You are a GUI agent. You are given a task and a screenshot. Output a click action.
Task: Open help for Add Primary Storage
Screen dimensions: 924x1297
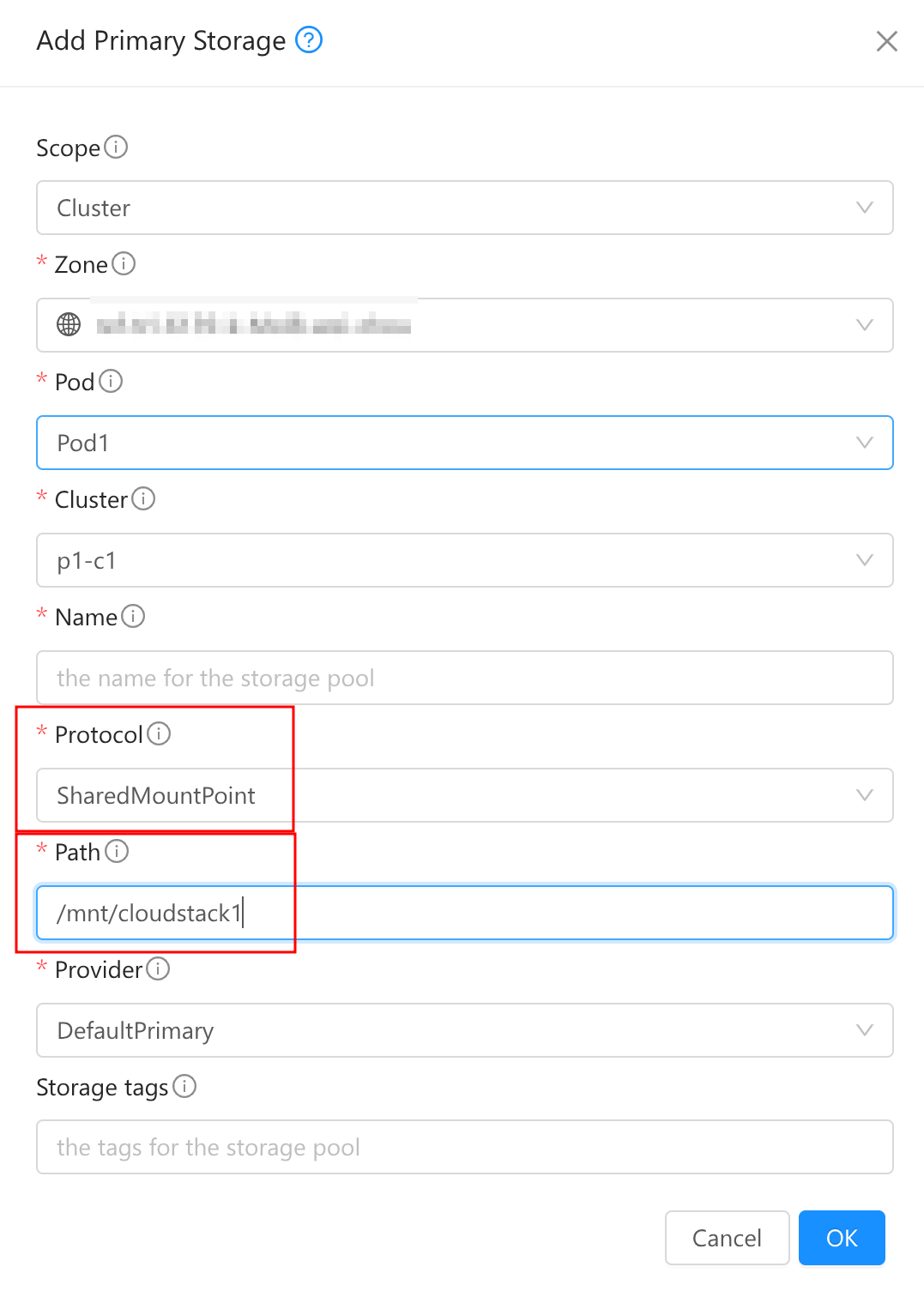coord(310,40)
